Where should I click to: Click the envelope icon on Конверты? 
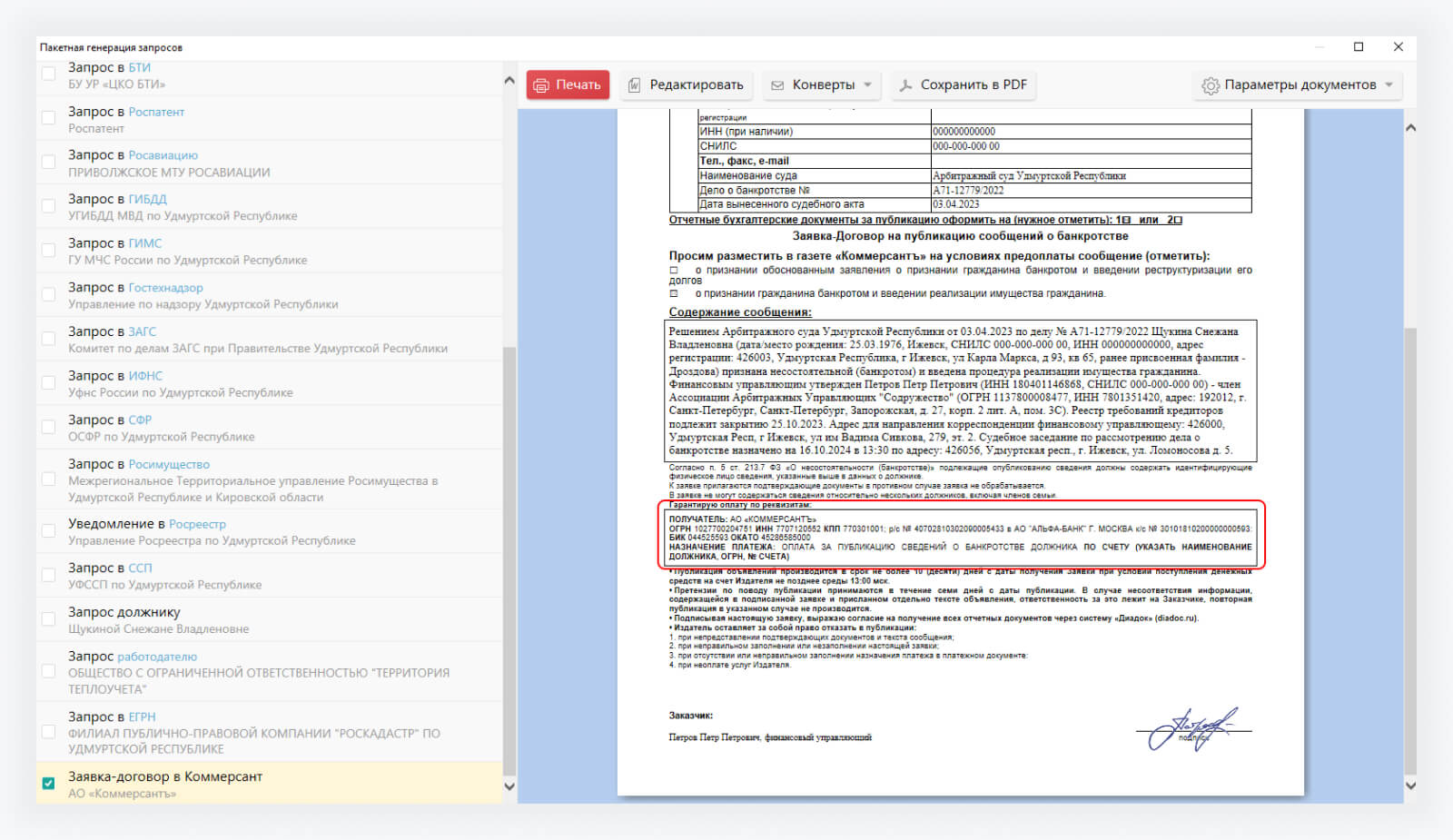[777, 85]
